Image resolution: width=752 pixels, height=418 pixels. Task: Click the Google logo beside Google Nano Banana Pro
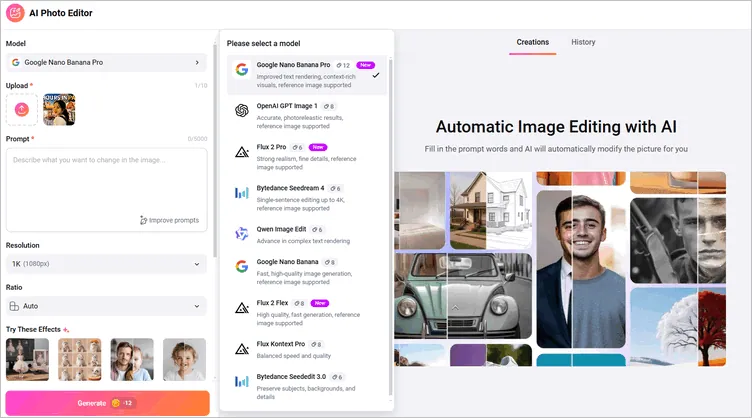coord(242,70)
